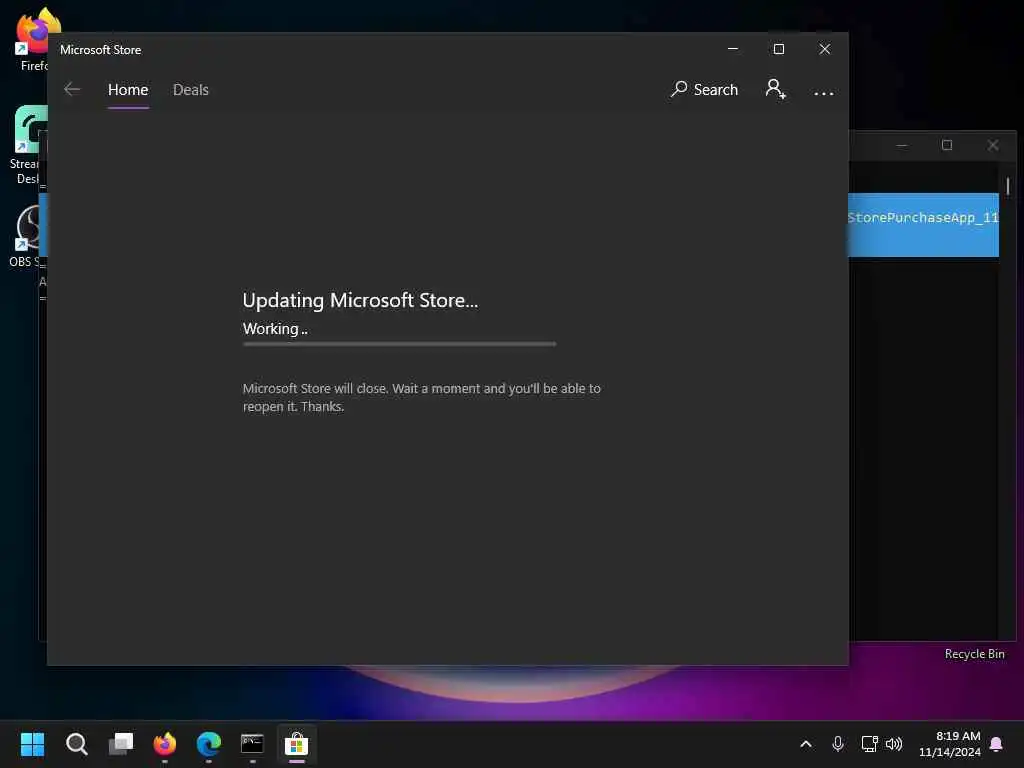Open the See more ellipsis menu
The width and height of the screenshot is (1024, 768).
824,93
